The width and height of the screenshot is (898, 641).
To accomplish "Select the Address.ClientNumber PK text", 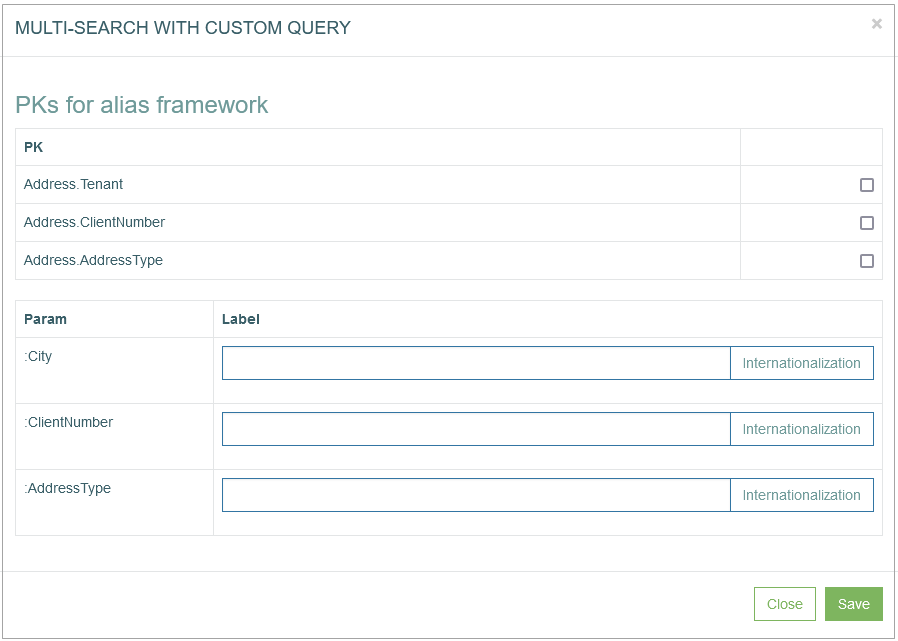I will click(x=94, y=222).
